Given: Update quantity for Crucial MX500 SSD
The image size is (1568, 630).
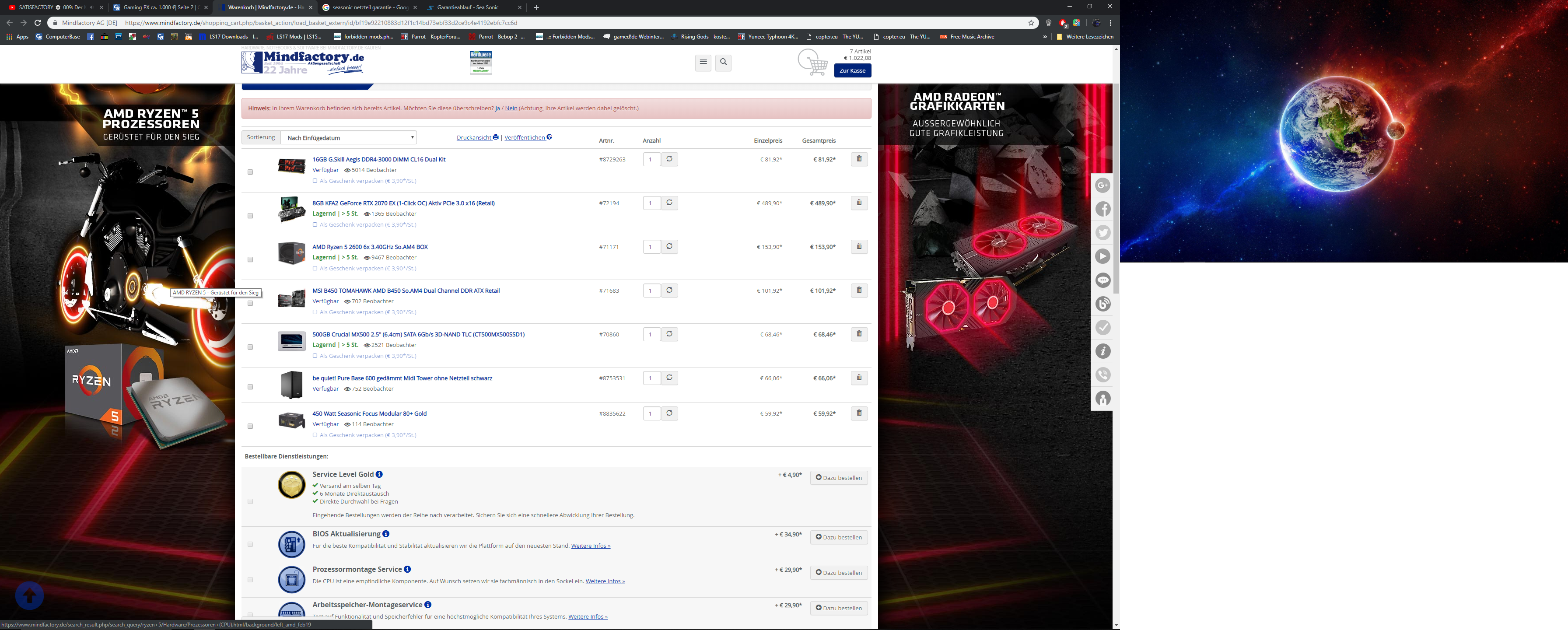Looking at the screenshot, I should (x=669, y=334).
